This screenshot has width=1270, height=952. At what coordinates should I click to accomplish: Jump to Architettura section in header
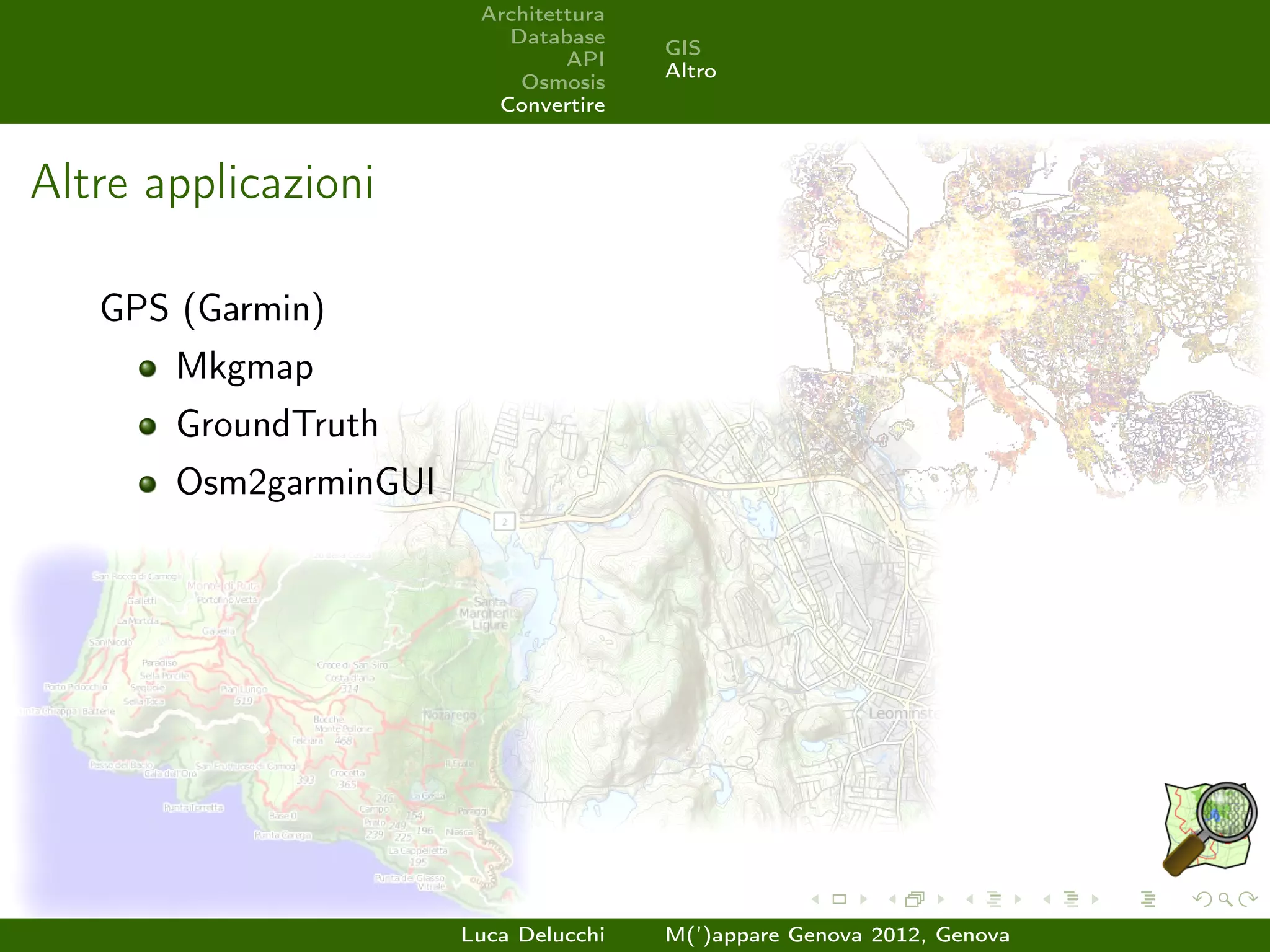(543, 14)
